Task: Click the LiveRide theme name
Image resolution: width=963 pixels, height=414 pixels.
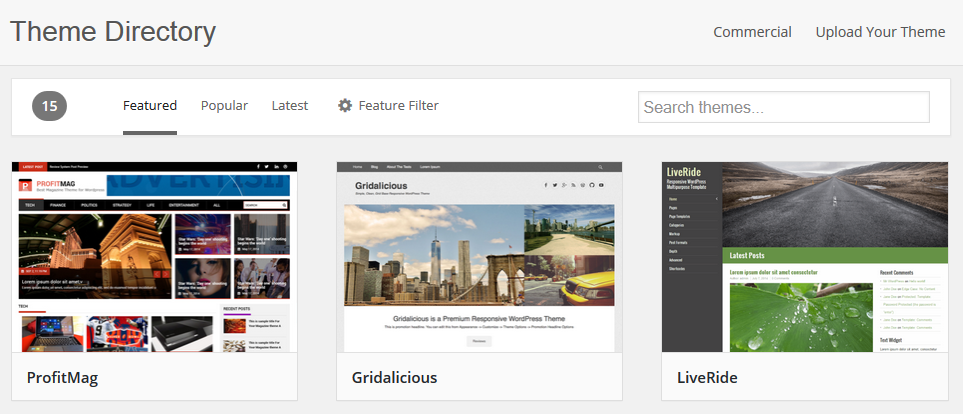Action: click(707, 377)
